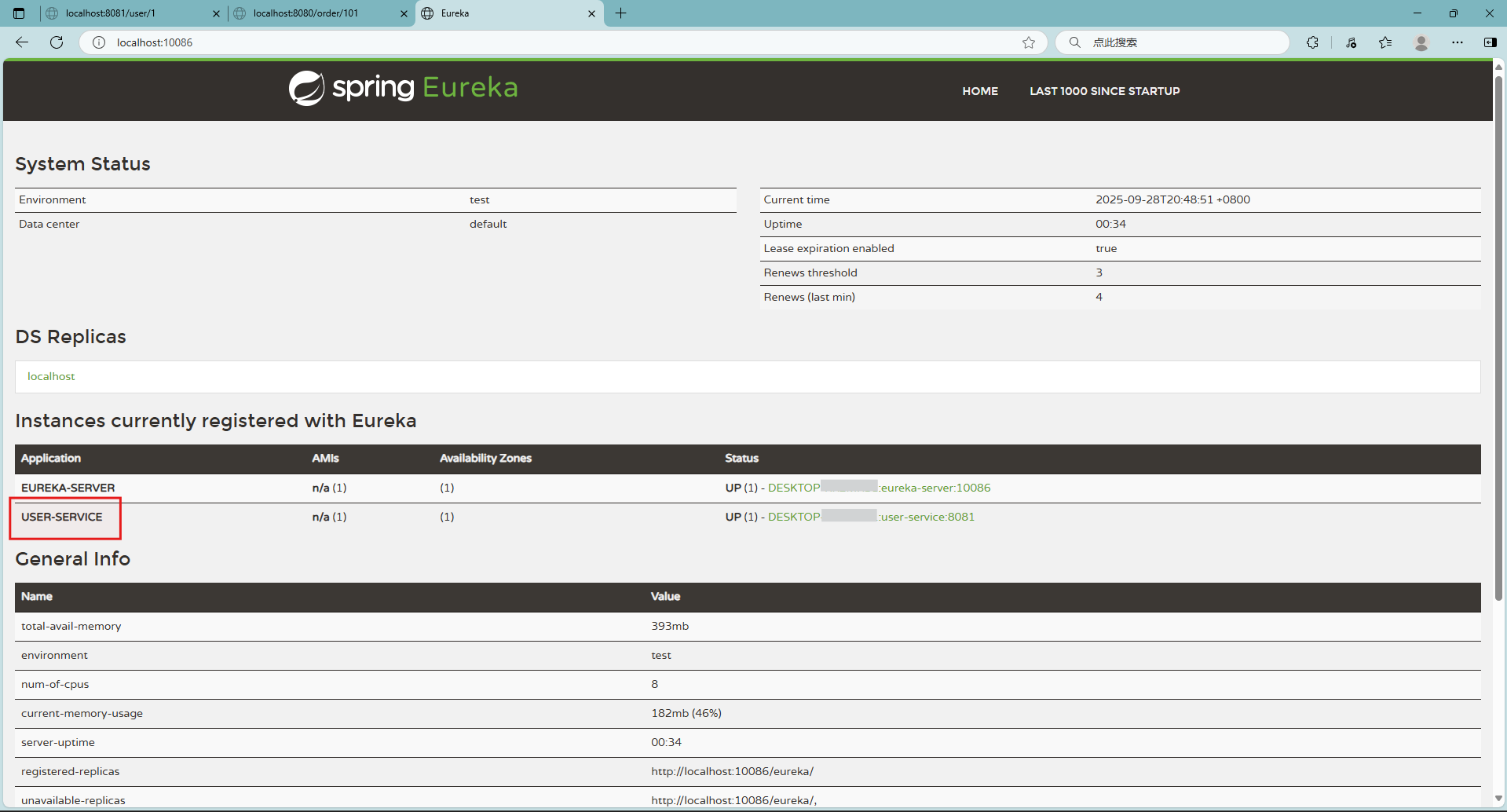This screenshot has width=1507, height=812.
Task: Reload the Eureka page
Action: [57, 42]
